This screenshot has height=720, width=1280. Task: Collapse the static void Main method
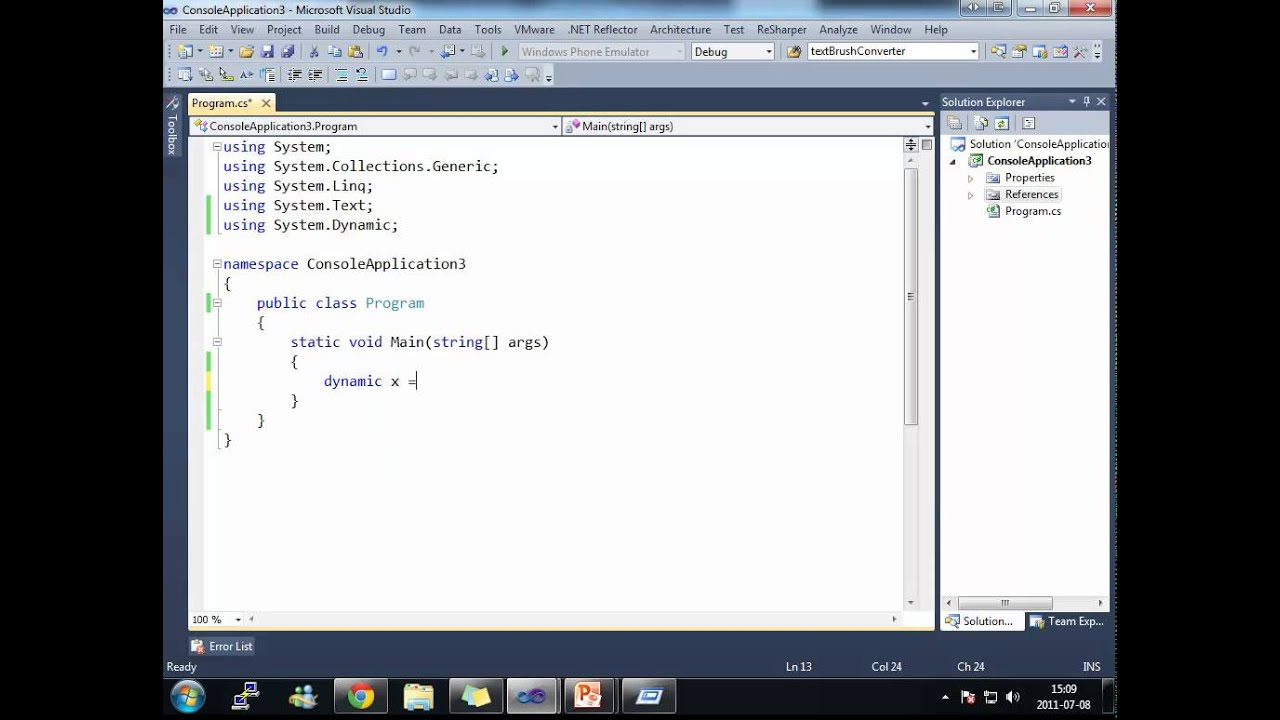pos(216,342)
